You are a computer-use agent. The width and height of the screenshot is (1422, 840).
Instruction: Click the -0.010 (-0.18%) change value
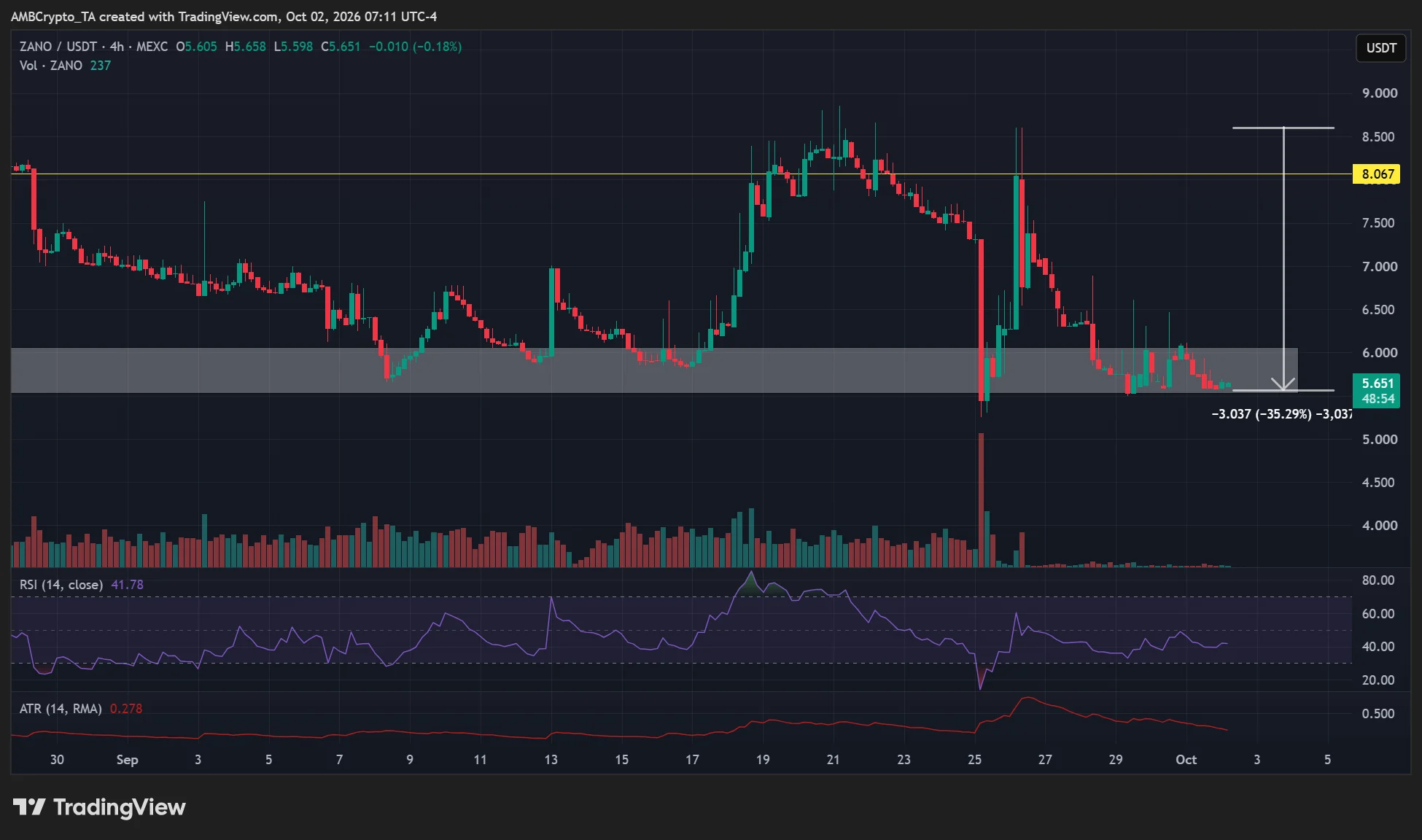tap(415, 47)
